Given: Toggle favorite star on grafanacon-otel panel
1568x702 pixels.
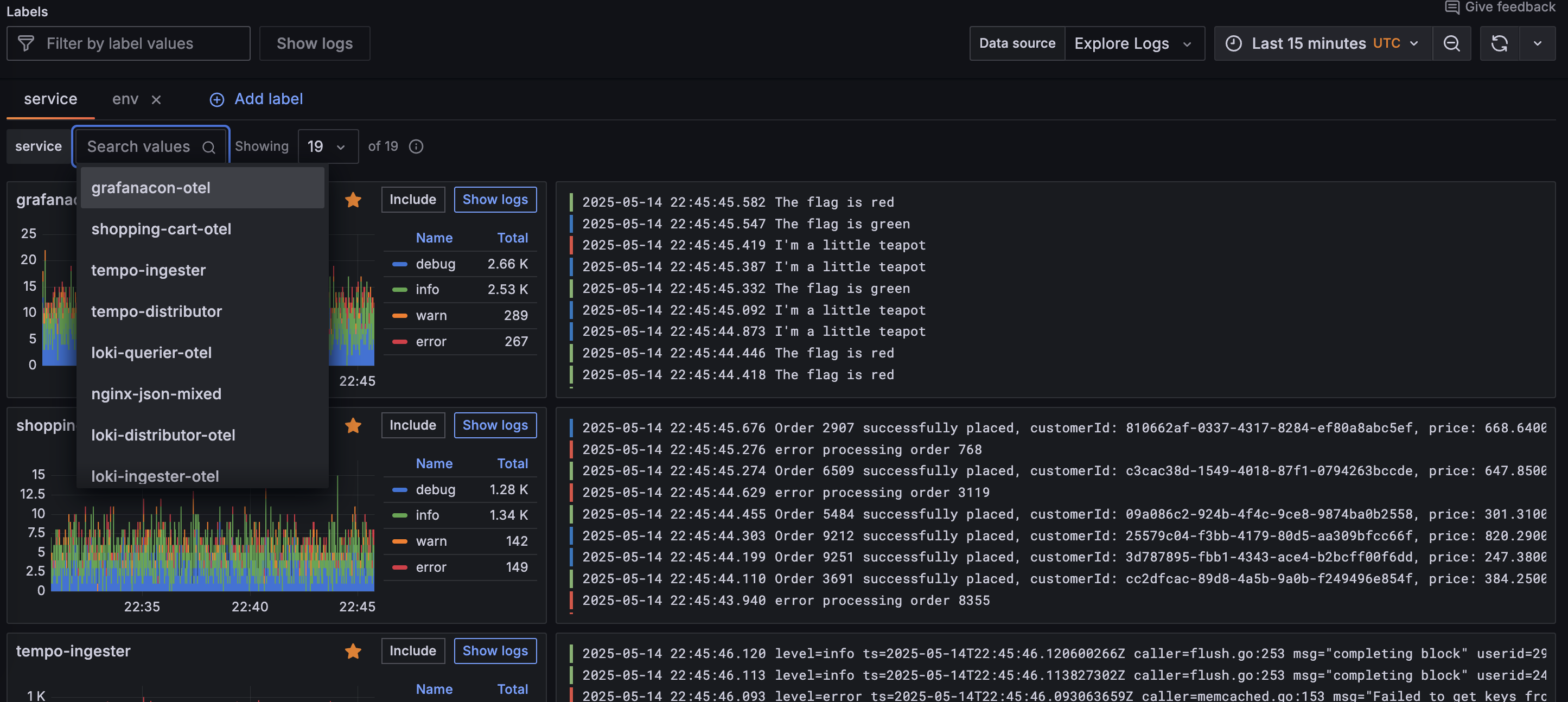Looking at the screenshot, I should pyautogui.click(x=353, y=200).
